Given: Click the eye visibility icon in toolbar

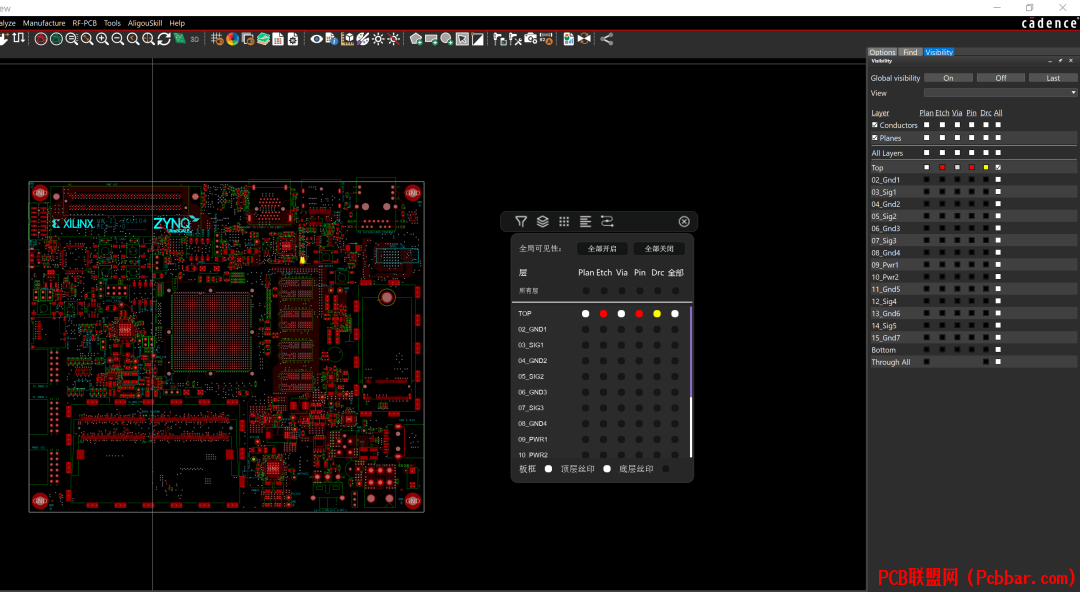Looking at the screenshot, I should pos(317,39).
